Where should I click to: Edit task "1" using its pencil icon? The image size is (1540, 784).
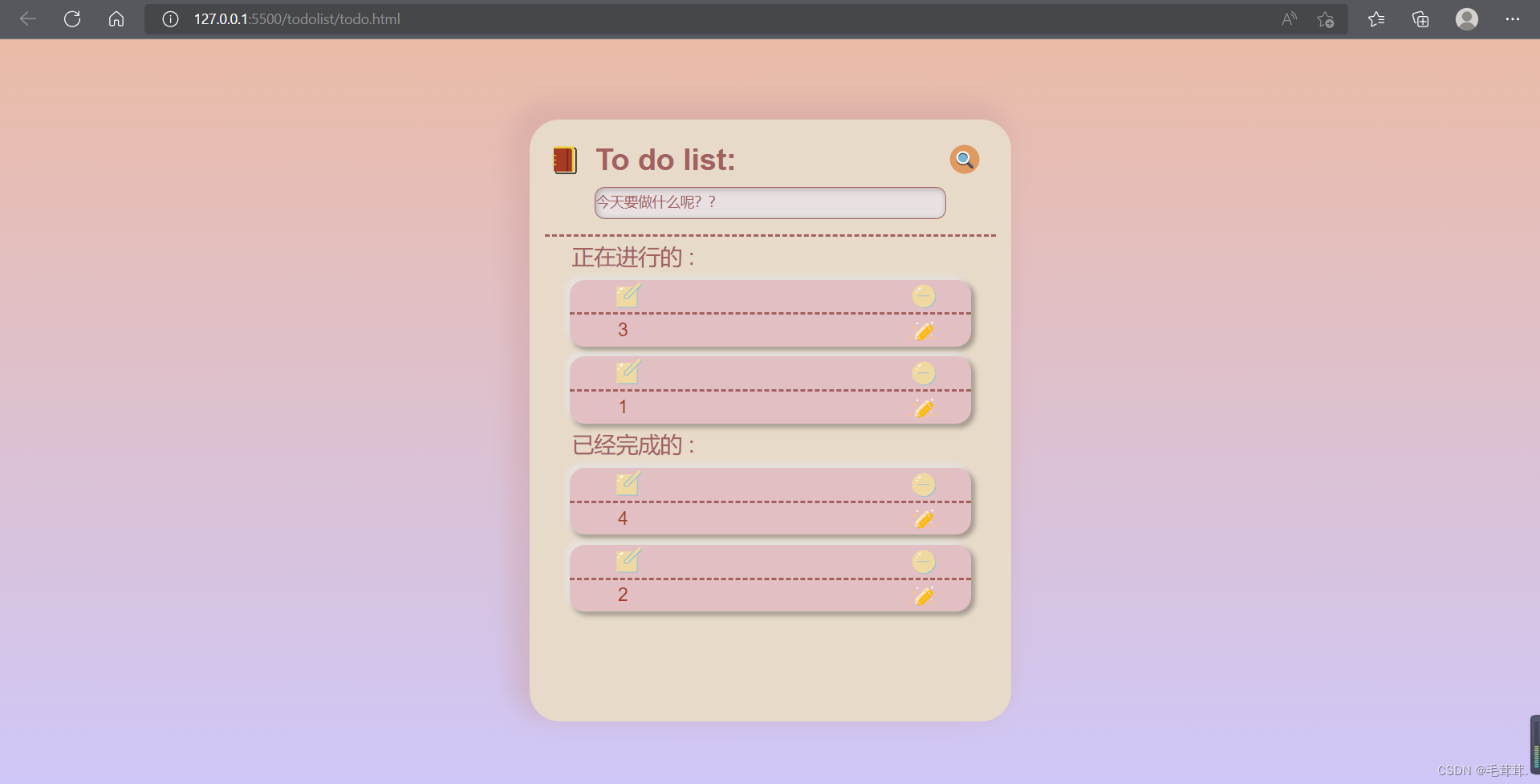[x=924, y=408]
